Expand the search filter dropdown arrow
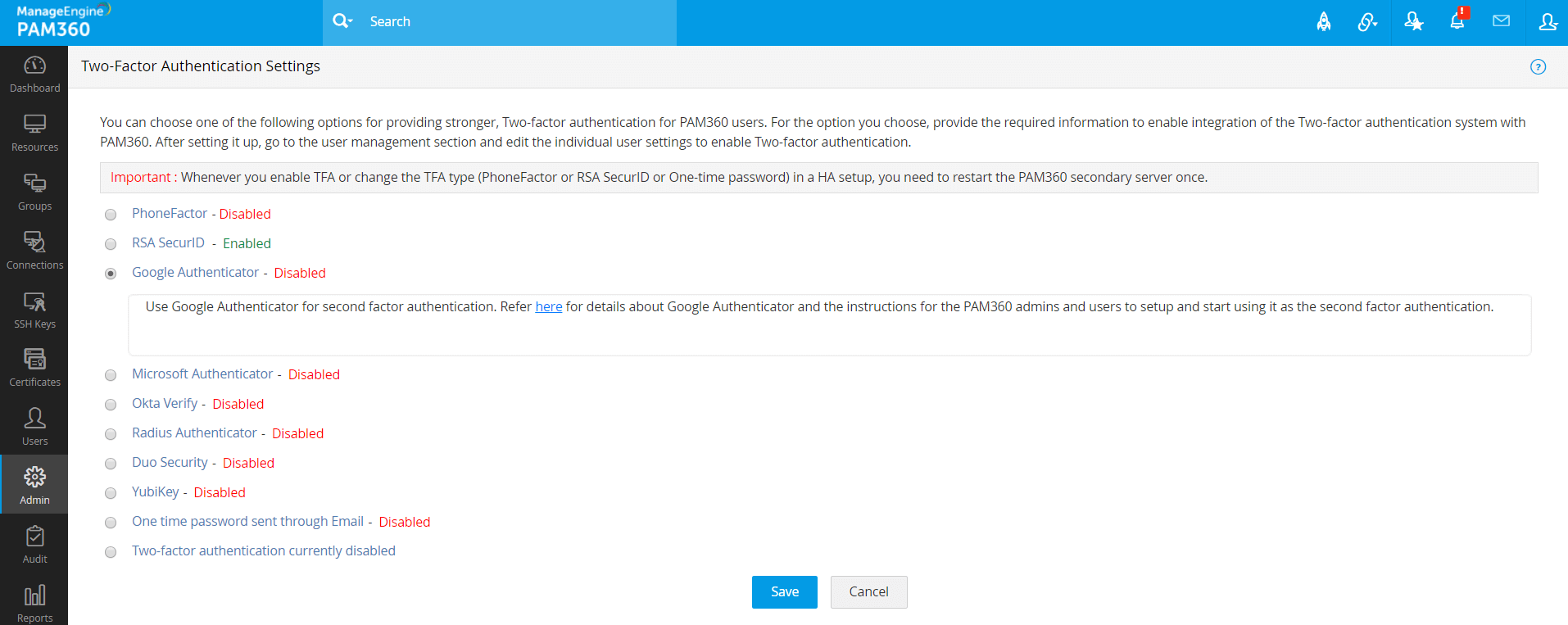 351,22
